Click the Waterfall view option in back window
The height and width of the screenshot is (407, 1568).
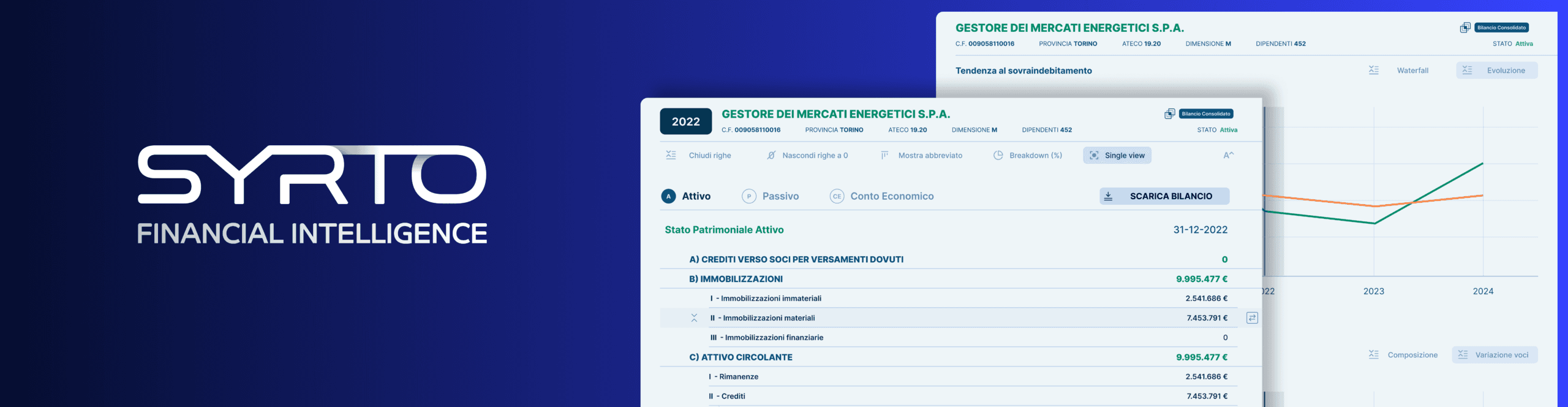1412,70
